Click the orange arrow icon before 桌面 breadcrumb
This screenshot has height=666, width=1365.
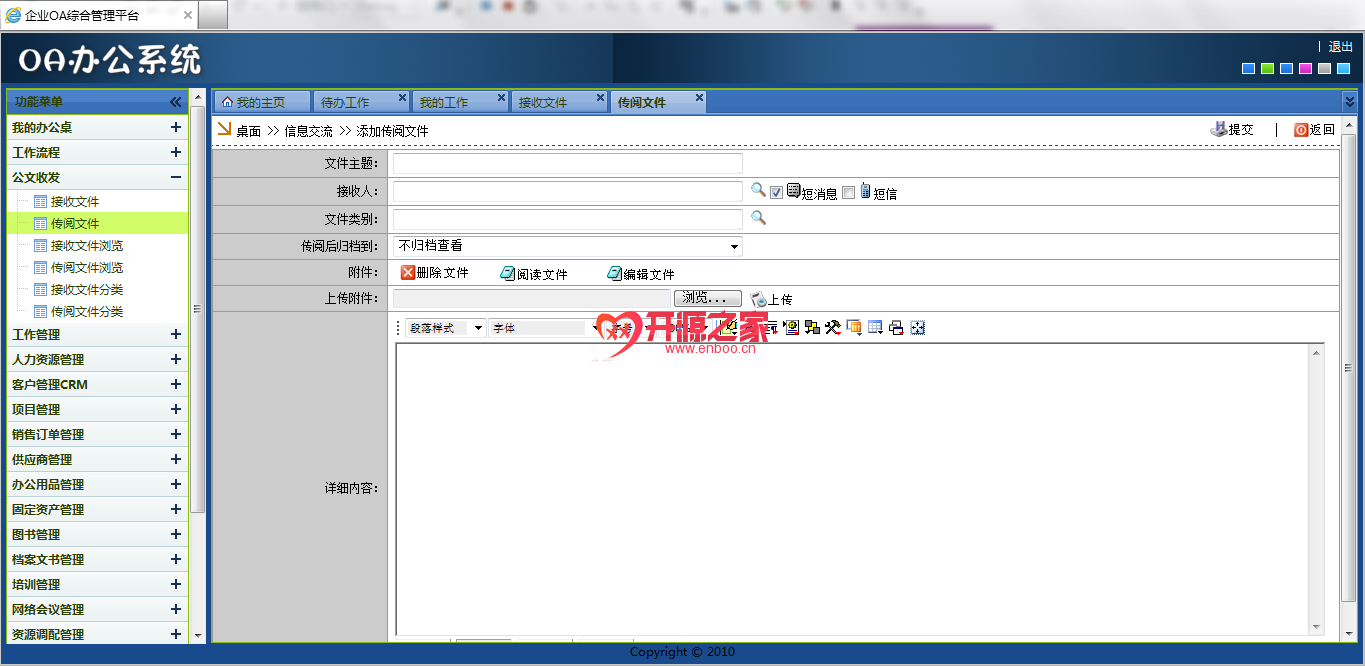[x=224, y=129]
